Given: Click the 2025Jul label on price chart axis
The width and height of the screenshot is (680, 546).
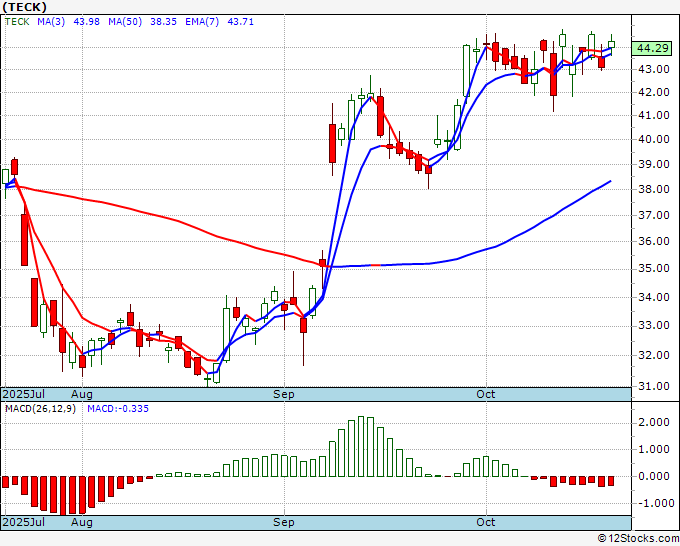Looking at the screenshot, I should (x=24, y=394).
